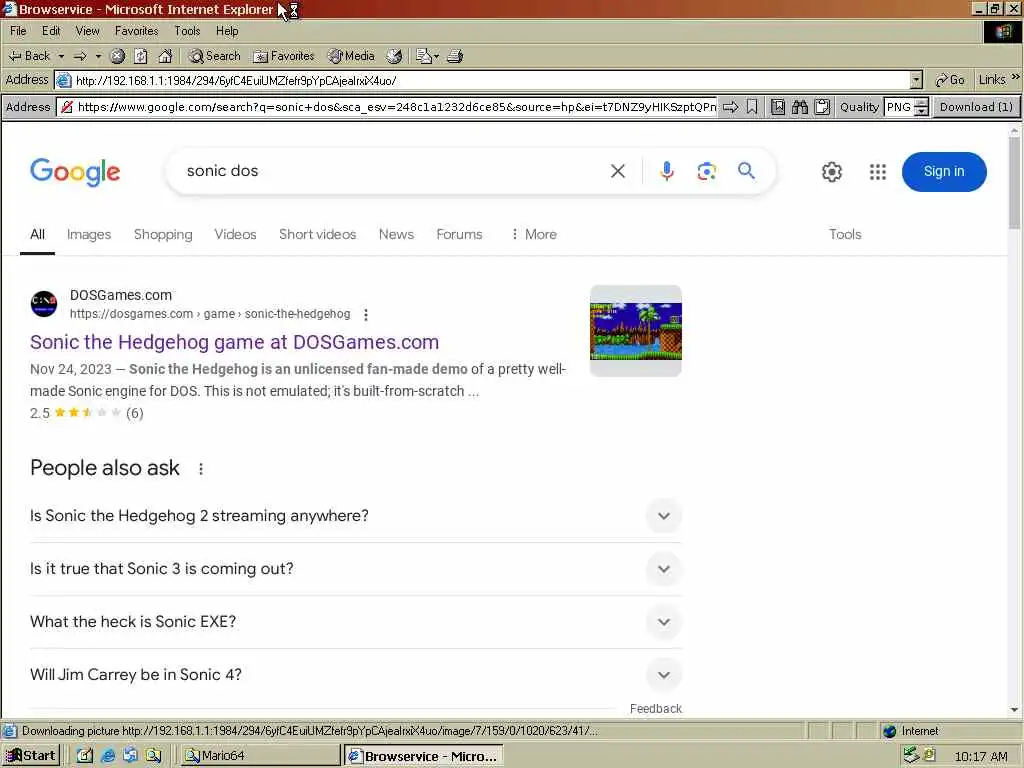Click the Google logo

click(75, 172)
